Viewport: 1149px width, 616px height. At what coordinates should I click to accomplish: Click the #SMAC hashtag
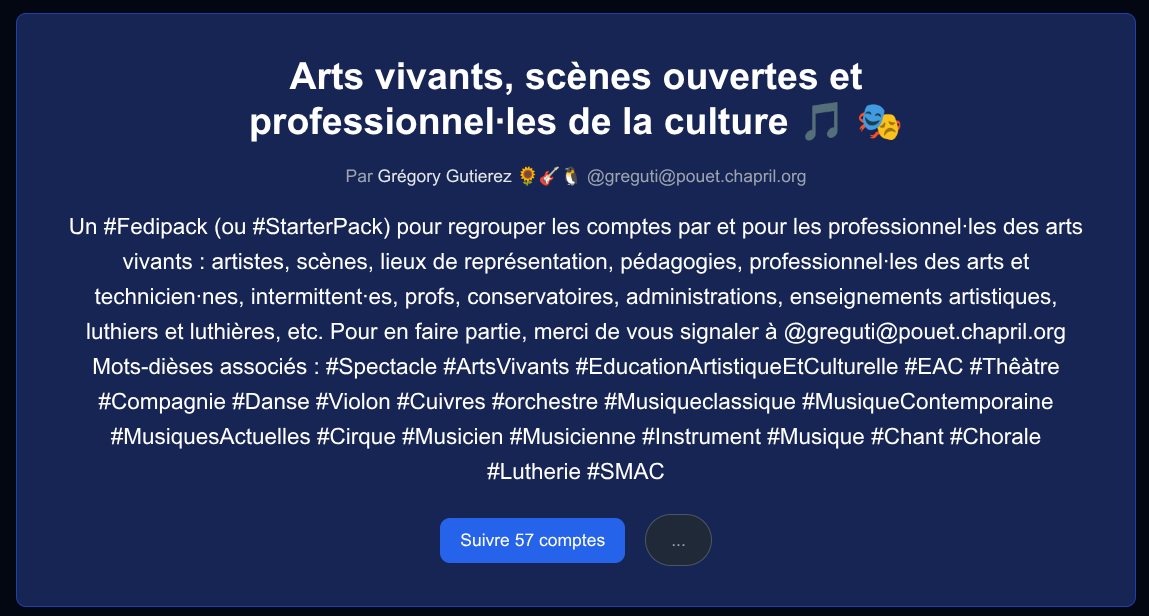625,472
